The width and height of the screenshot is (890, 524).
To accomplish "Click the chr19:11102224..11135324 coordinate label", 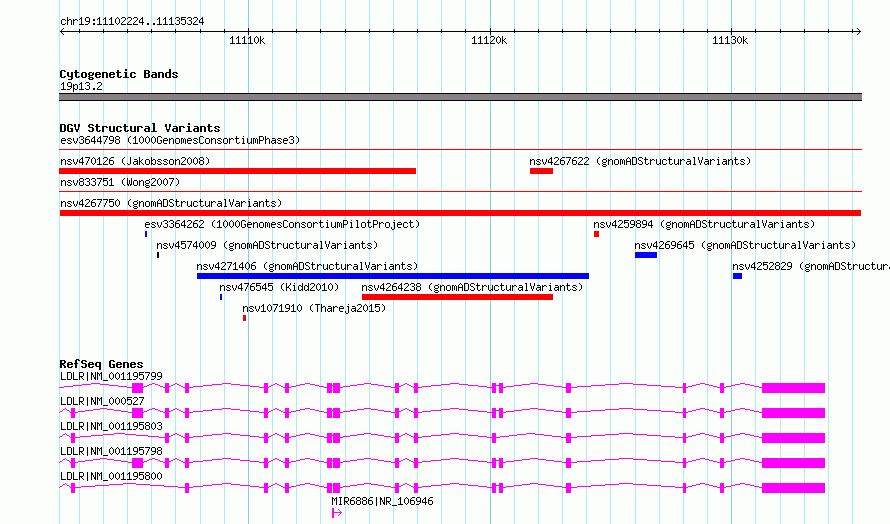I will (132, 22).
